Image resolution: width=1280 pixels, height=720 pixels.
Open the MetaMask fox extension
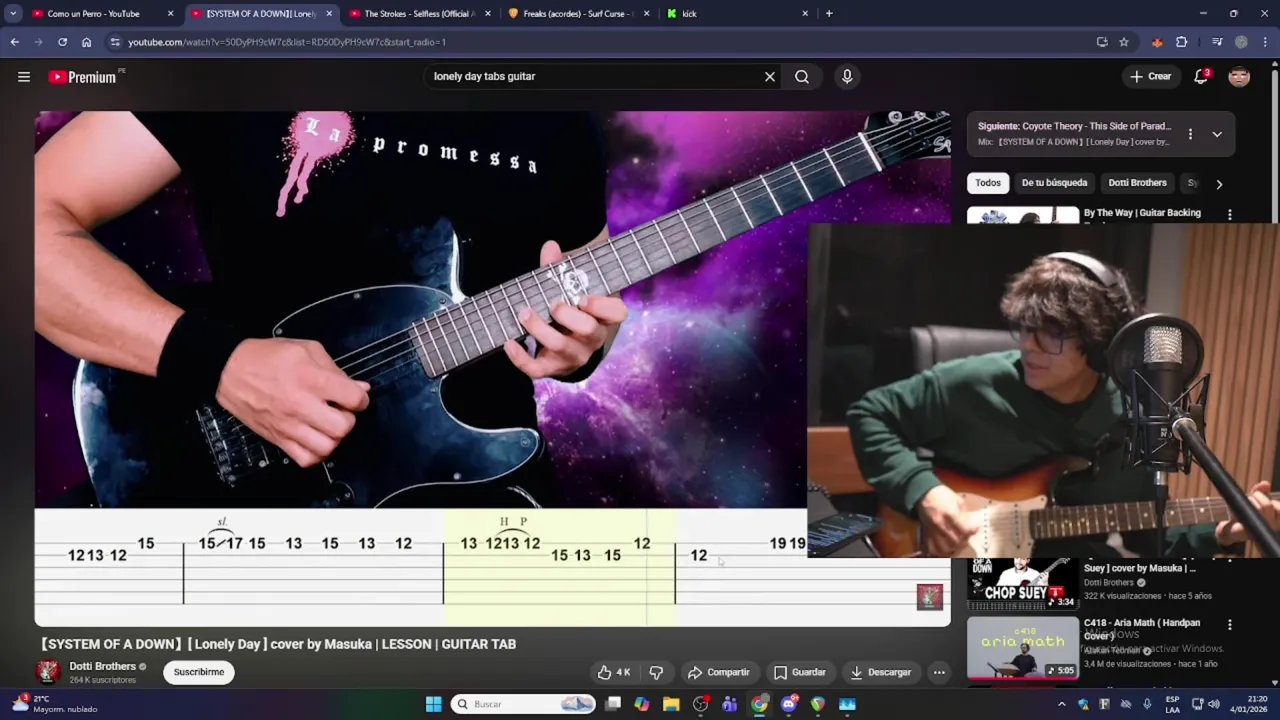click(x=1157, y=42)
